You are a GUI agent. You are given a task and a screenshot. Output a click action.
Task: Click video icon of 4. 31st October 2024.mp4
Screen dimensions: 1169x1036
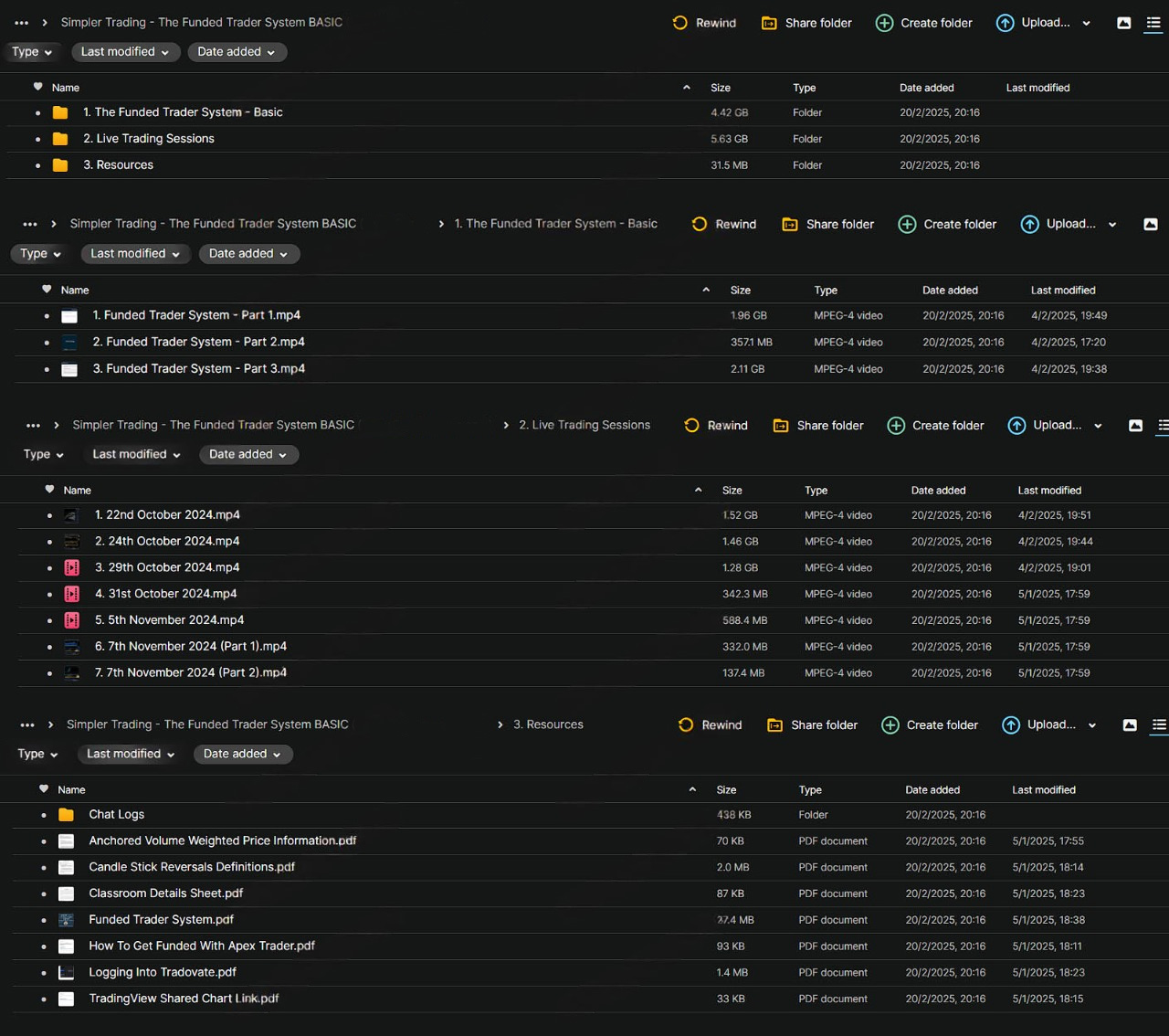(x=72, y=595)
